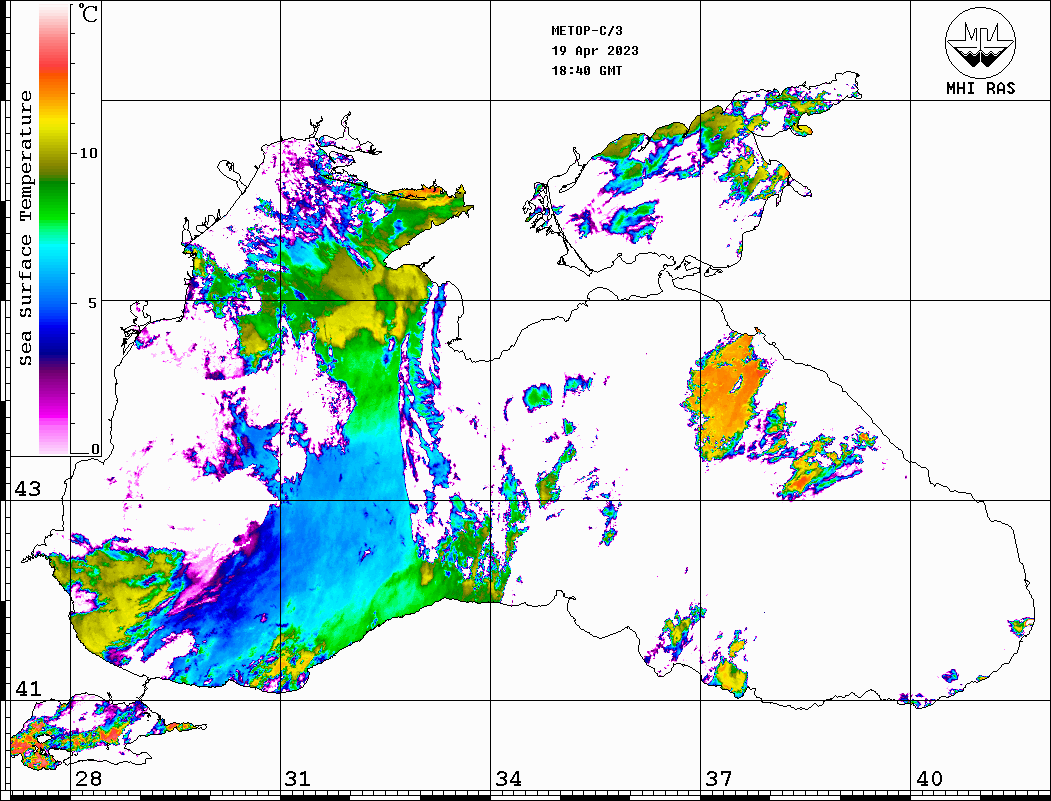Click the MHI RAS logo emblem
This screenshot has width=1051, height=801.
(x=981, y=42)
